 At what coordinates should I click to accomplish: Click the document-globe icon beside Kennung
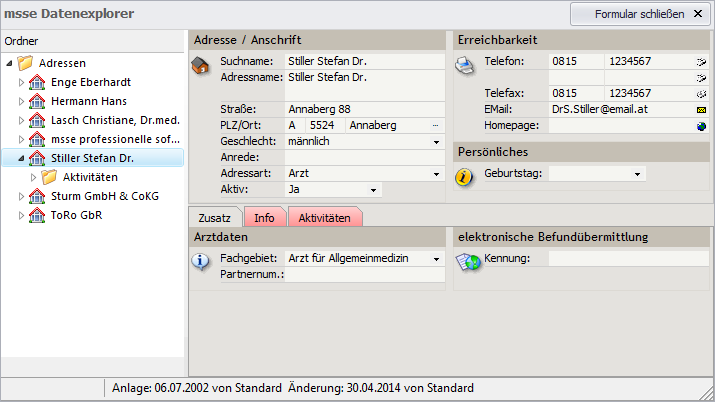coord(468,262)
